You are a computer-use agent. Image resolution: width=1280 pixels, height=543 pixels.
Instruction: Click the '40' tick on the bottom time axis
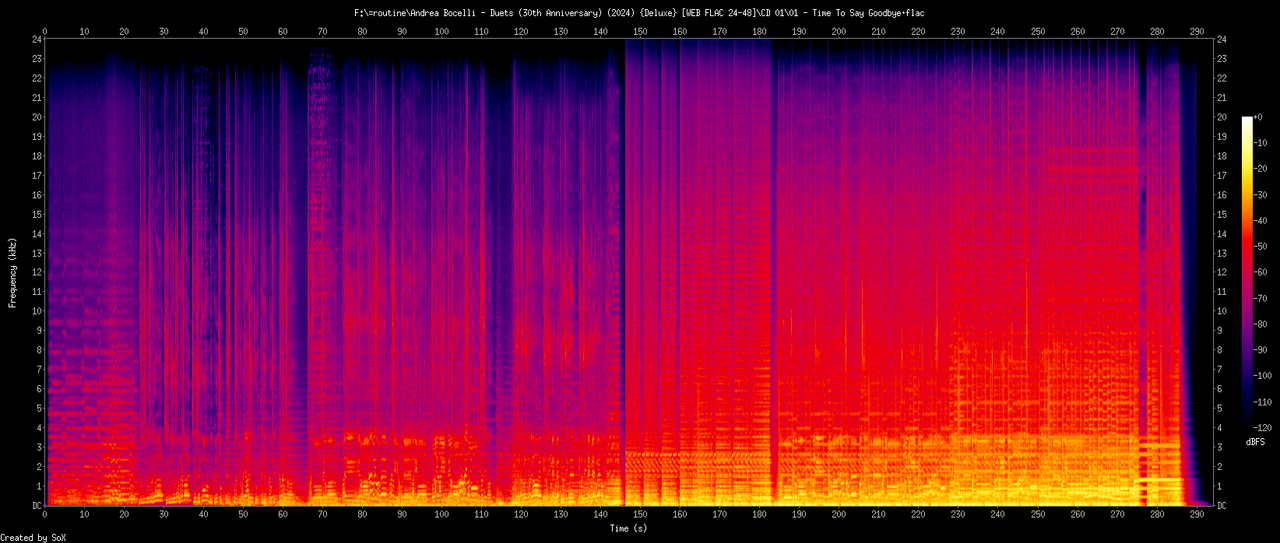pyautogui.click(x=204, y=514)
